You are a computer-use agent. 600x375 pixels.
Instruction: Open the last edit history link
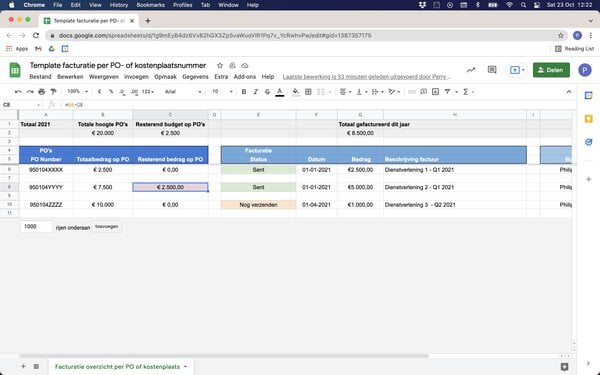367,77
